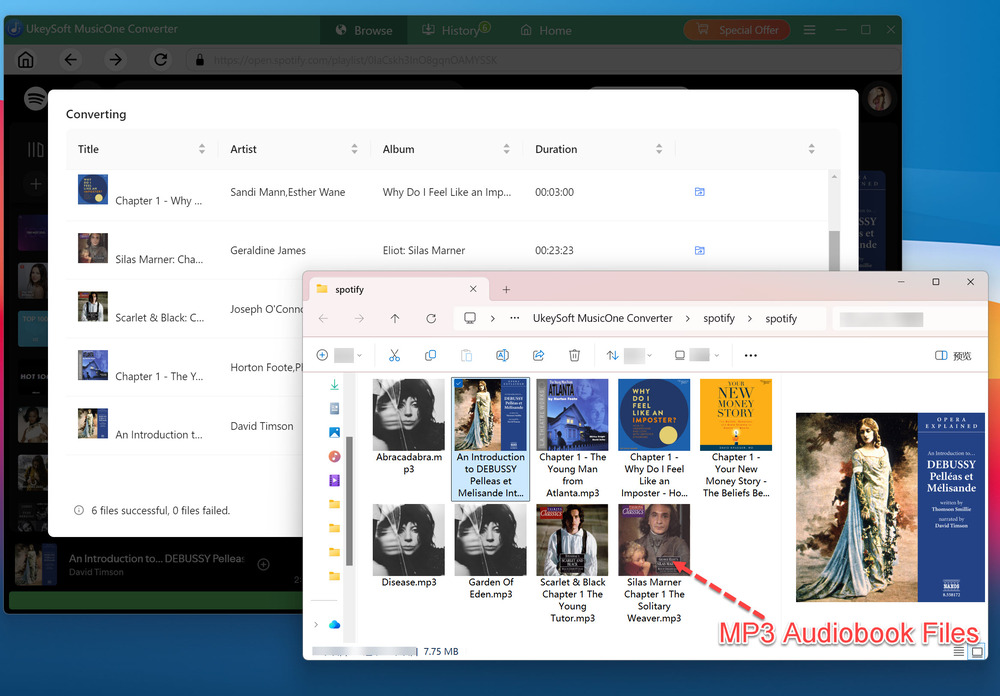Open Videos in Explorer sidebar
This screenshot has height=696, width=1000.
point(334,480)
